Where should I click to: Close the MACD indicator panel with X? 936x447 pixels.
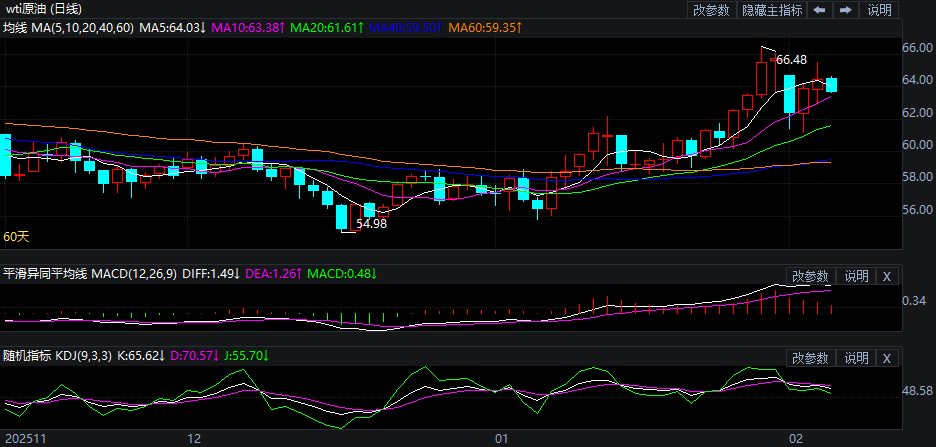pyautogui.click(x=887, y=276)
